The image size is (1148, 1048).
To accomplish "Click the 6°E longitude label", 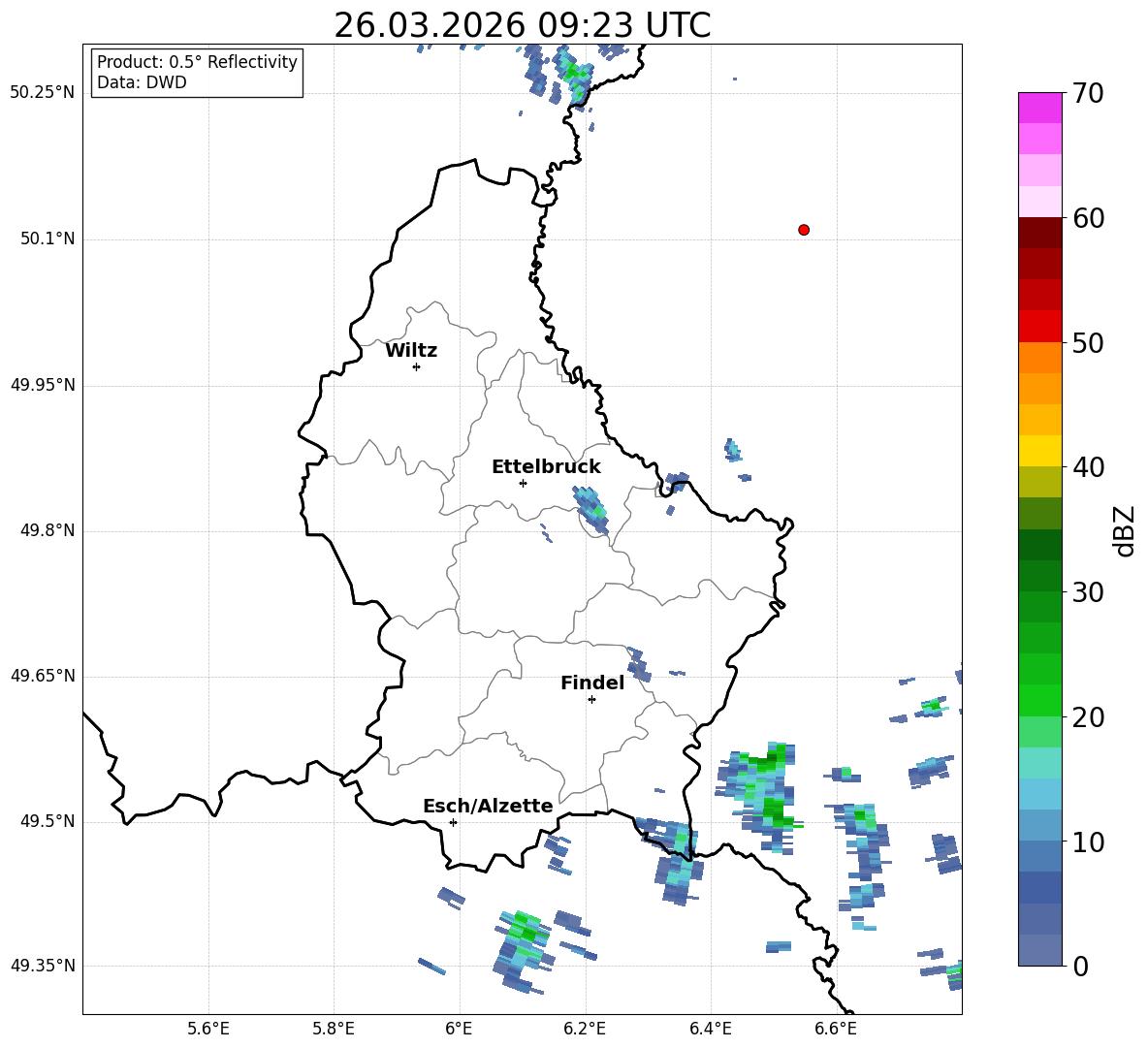I will click(459, 1030).
